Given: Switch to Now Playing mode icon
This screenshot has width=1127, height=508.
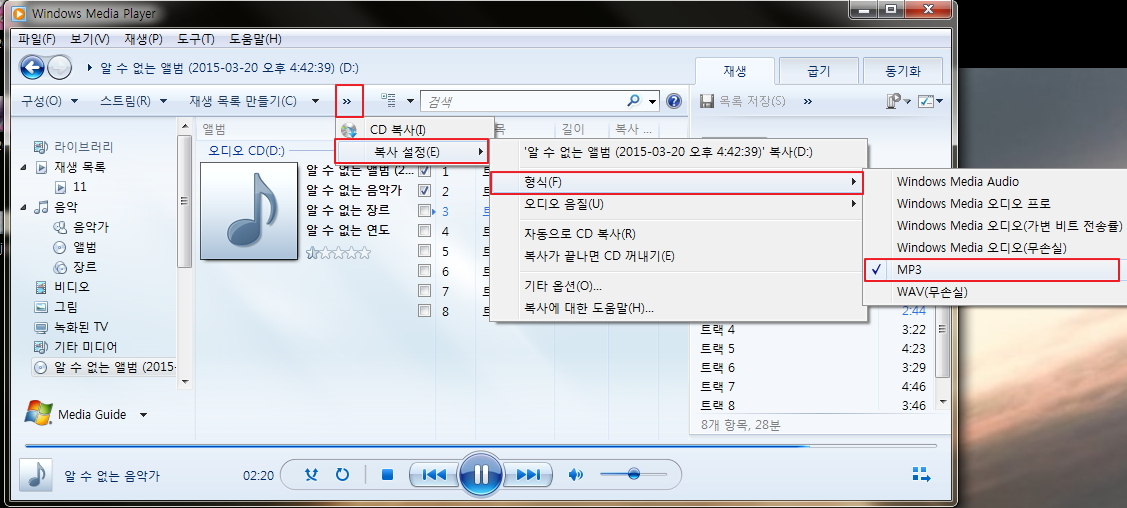Looking at the screenshot, I should click(x=921, y=474).
